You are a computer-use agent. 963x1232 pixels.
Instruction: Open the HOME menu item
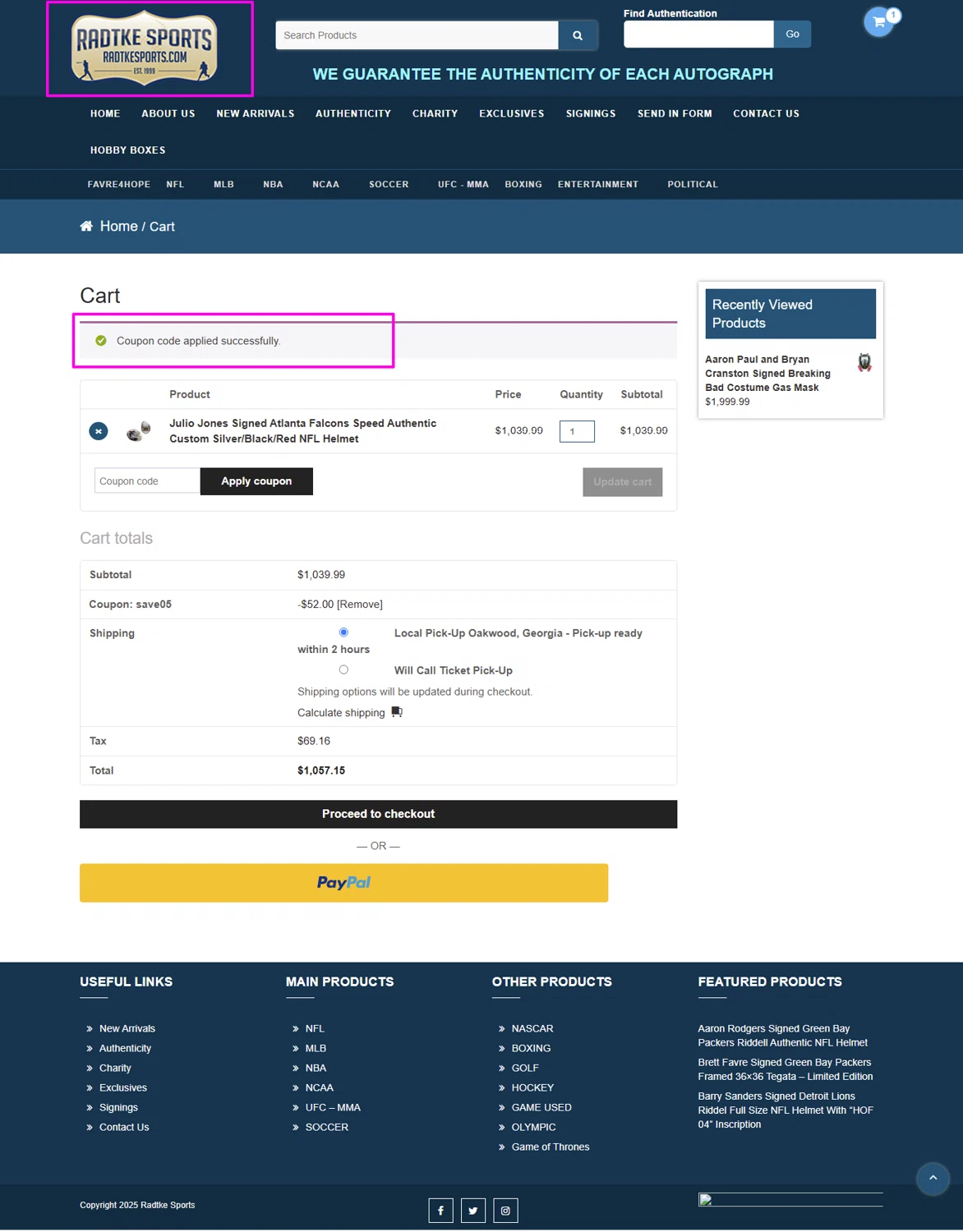105,113
